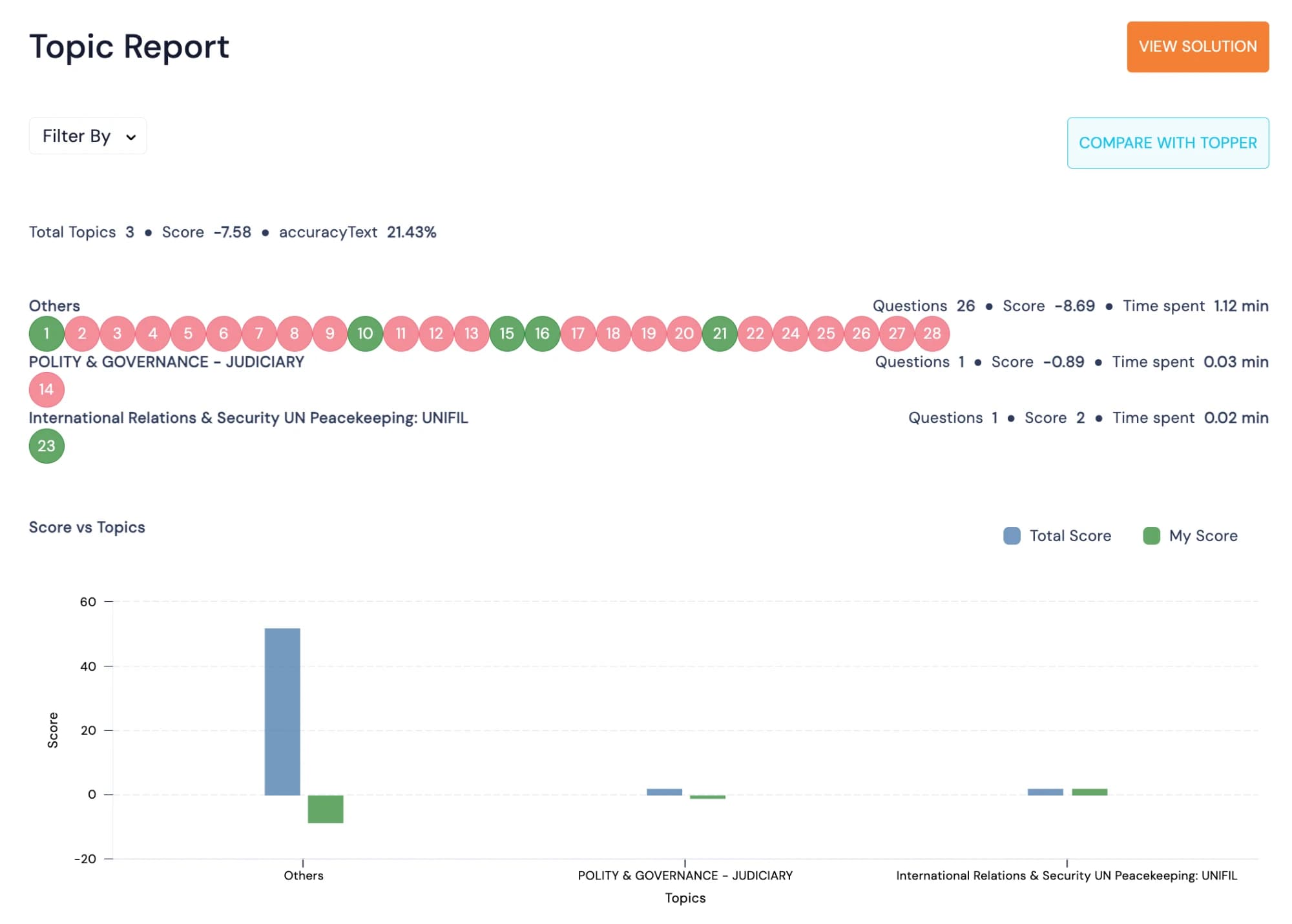
Task: Click the overall Score -7.58 value
Action: (233, 232)
